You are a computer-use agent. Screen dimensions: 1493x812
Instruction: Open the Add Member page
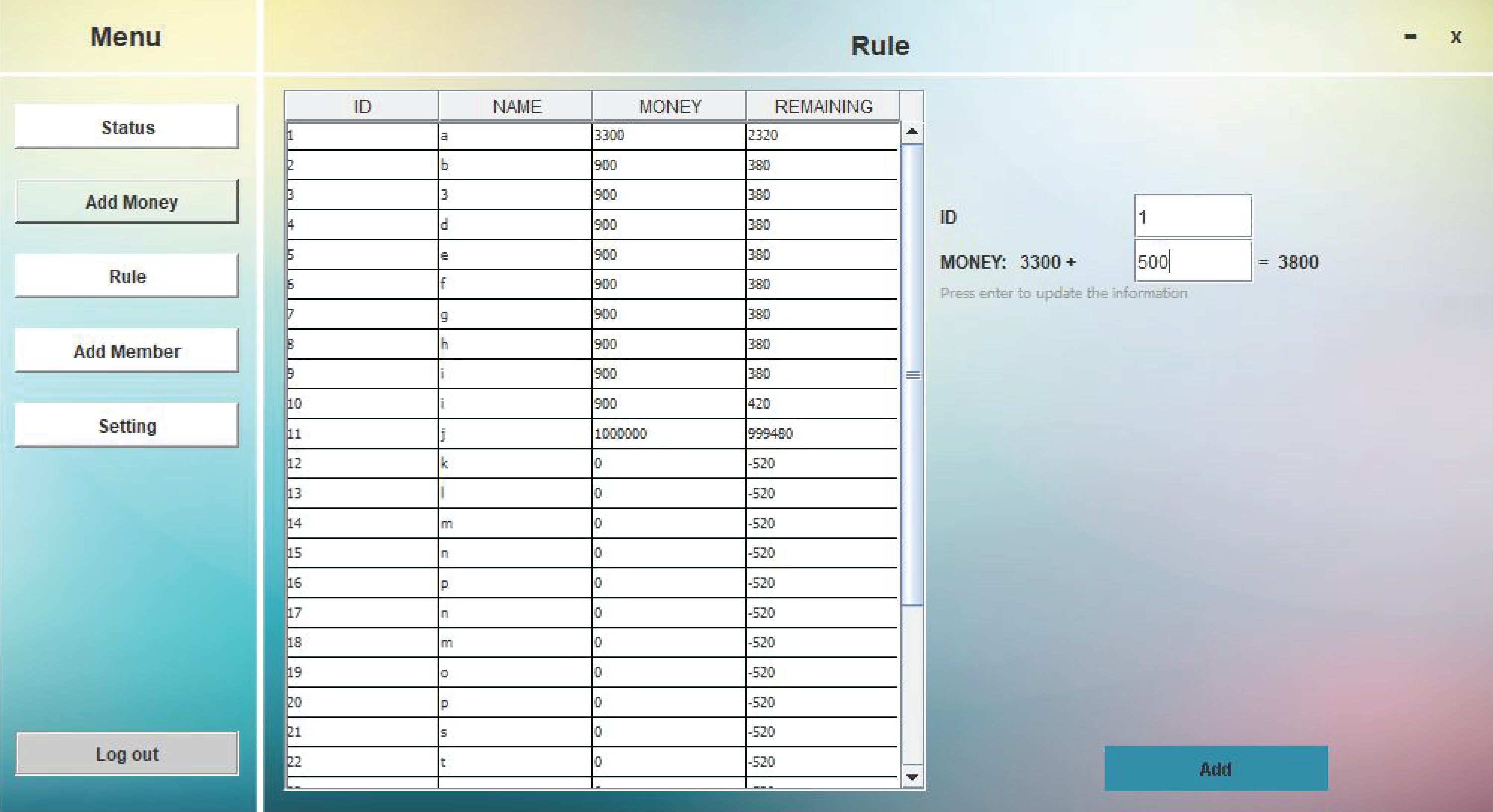[x=127, y=351]
